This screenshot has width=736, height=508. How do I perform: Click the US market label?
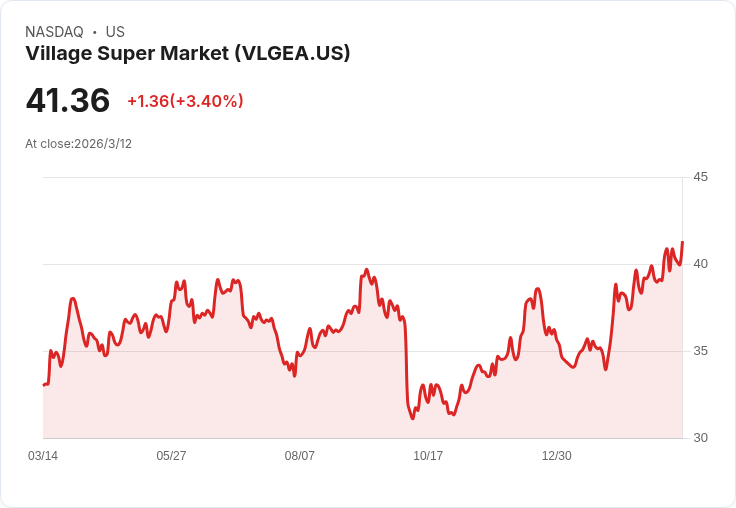click(x=115, y=32)
